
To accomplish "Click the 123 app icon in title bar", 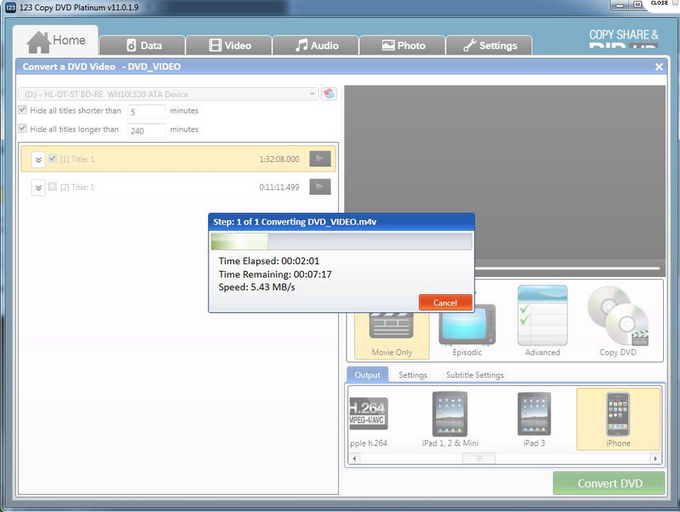I will [10, 7].
